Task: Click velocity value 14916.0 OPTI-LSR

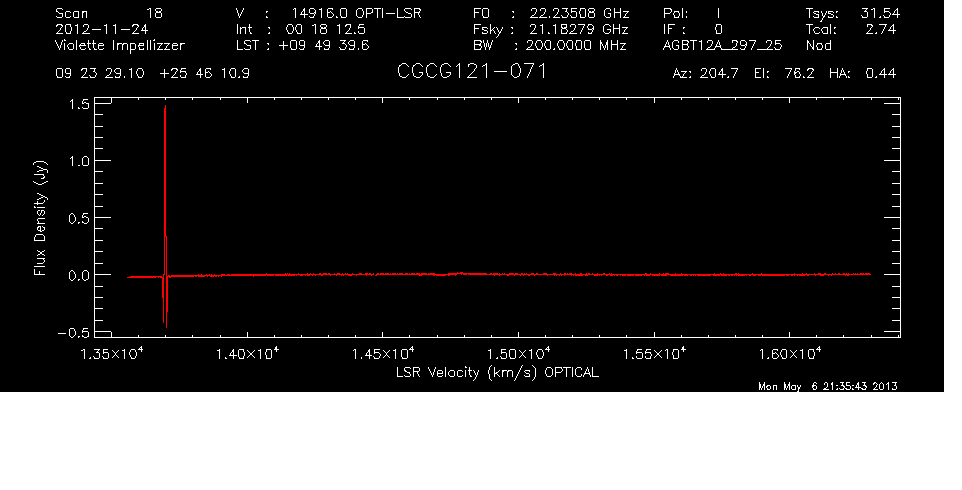Action: (x=356, y=13)
